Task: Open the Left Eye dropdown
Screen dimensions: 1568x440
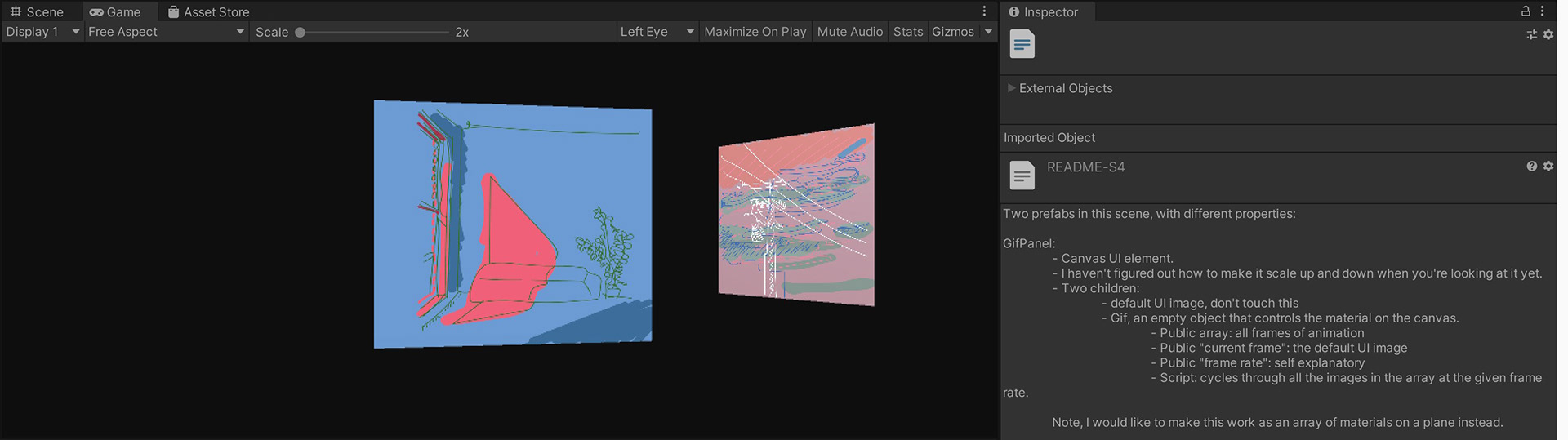Action: pos(657,32)
